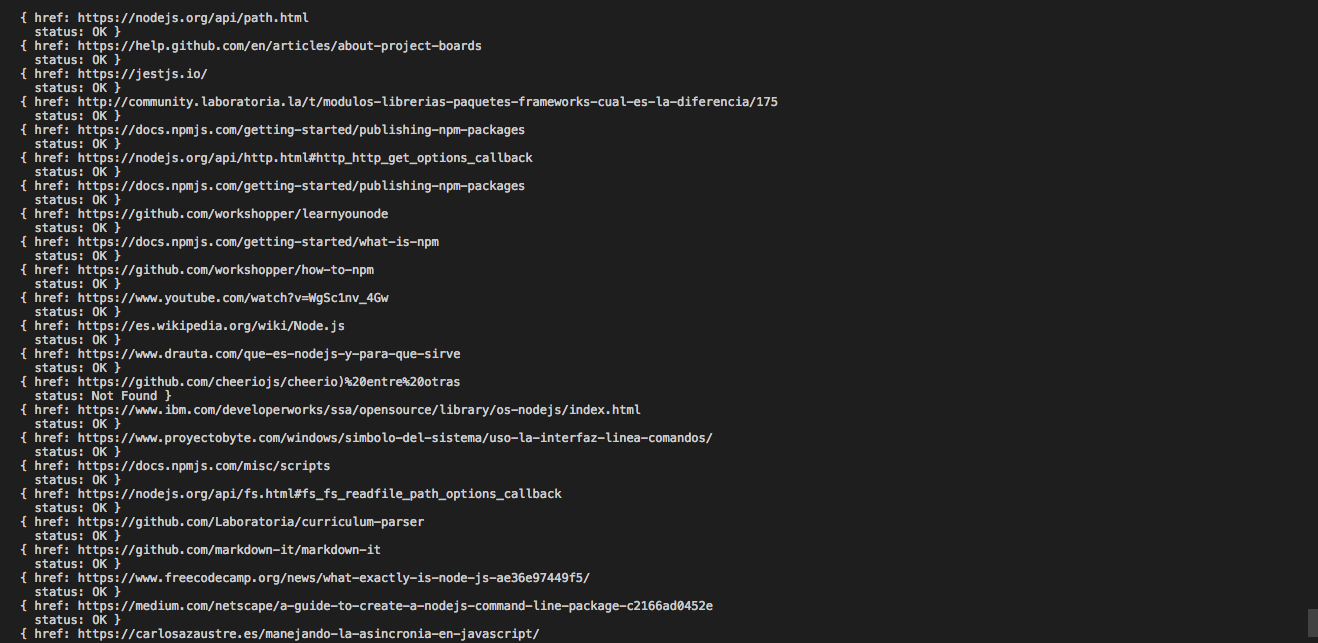Viewport: 1318px width, 643px height.
Task: Select the community.laboratoria.la modulos-librerias URL
Action: pyautogui.click(x=428, y=102)
